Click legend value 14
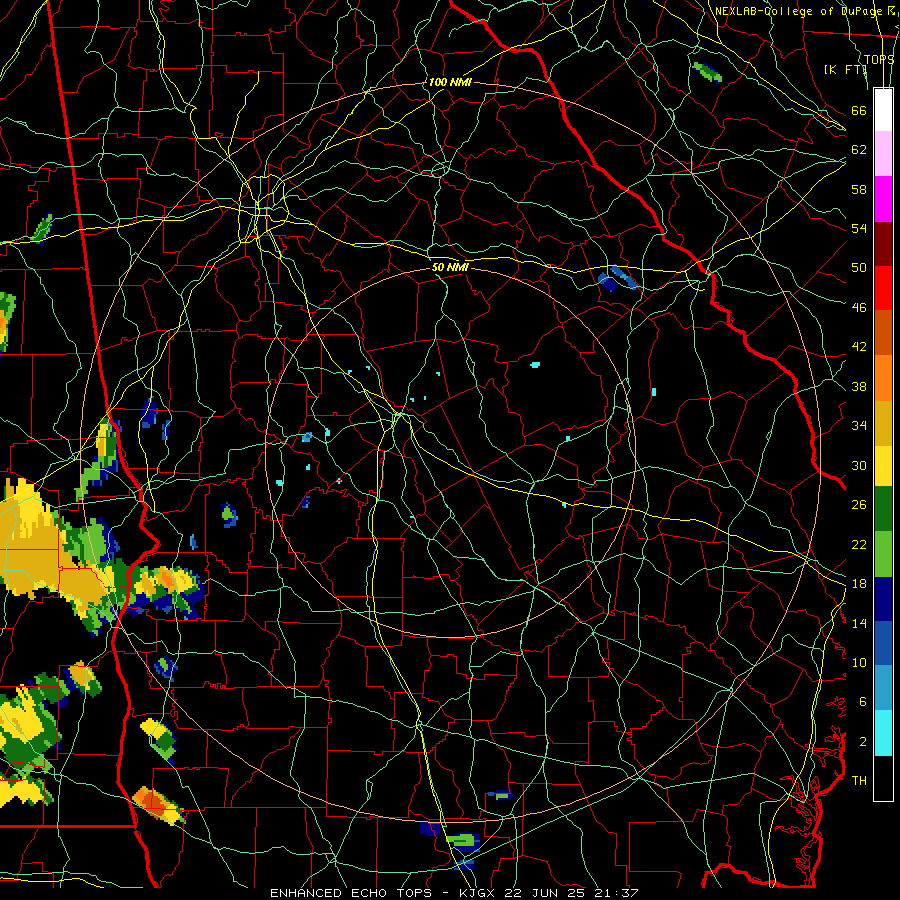Image resolution: width=900 pixels, height=900 pixels. click(859, 623)
